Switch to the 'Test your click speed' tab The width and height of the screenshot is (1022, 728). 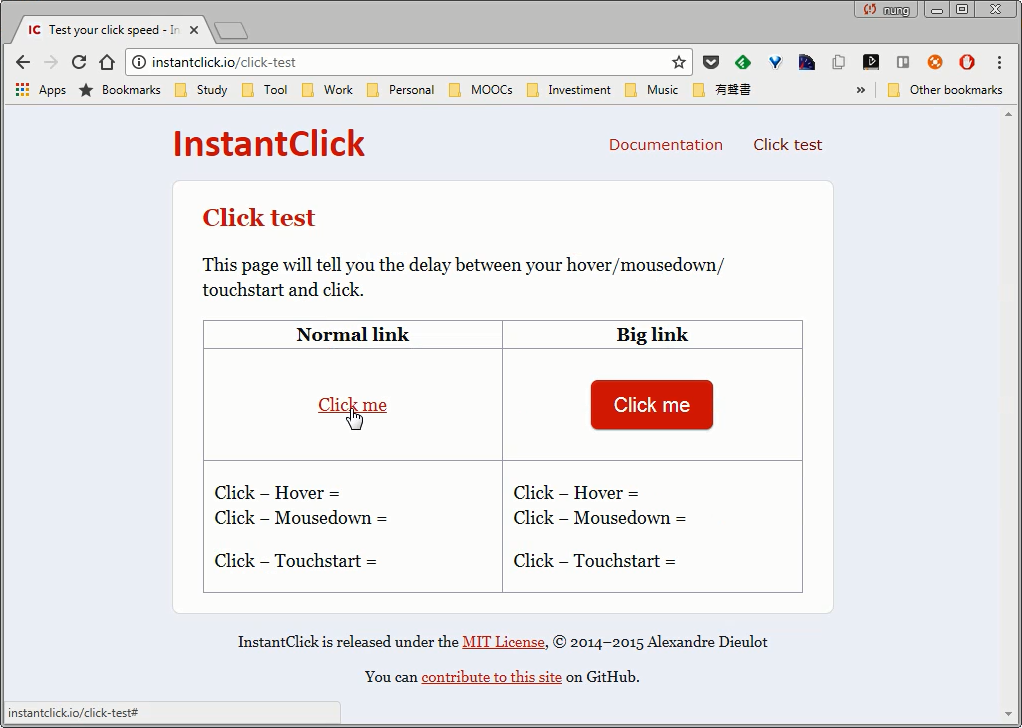click(x=113, y=30)
